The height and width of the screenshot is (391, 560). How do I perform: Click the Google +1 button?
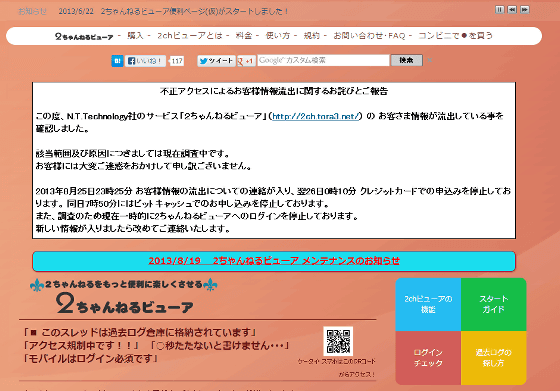click(x=246, y=61)
